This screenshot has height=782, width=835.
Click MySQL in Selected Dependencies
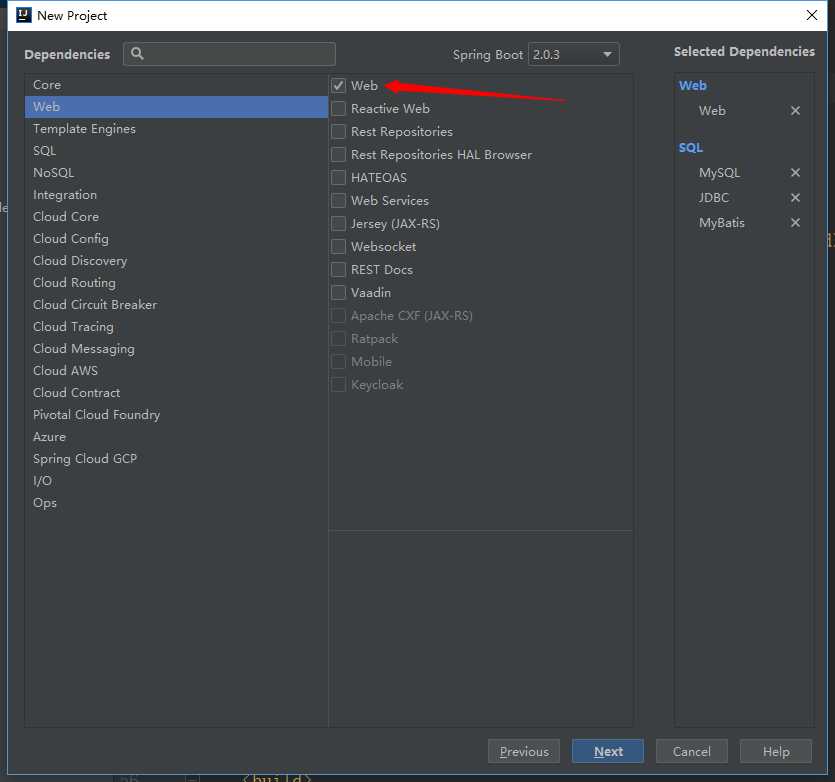click(x=719, y=173)
